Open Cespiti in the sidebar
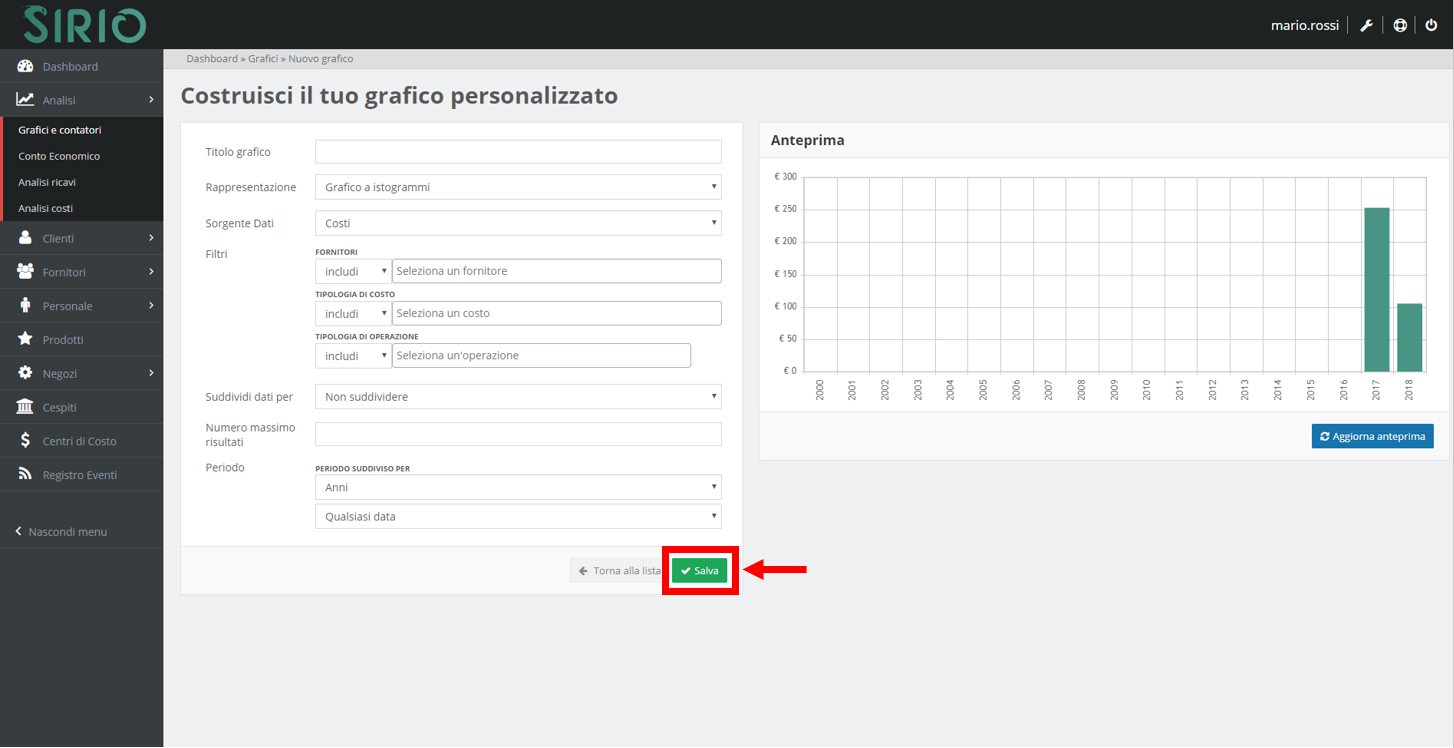Viewport: 1454px width, 748px height. [x=59, y=407]
